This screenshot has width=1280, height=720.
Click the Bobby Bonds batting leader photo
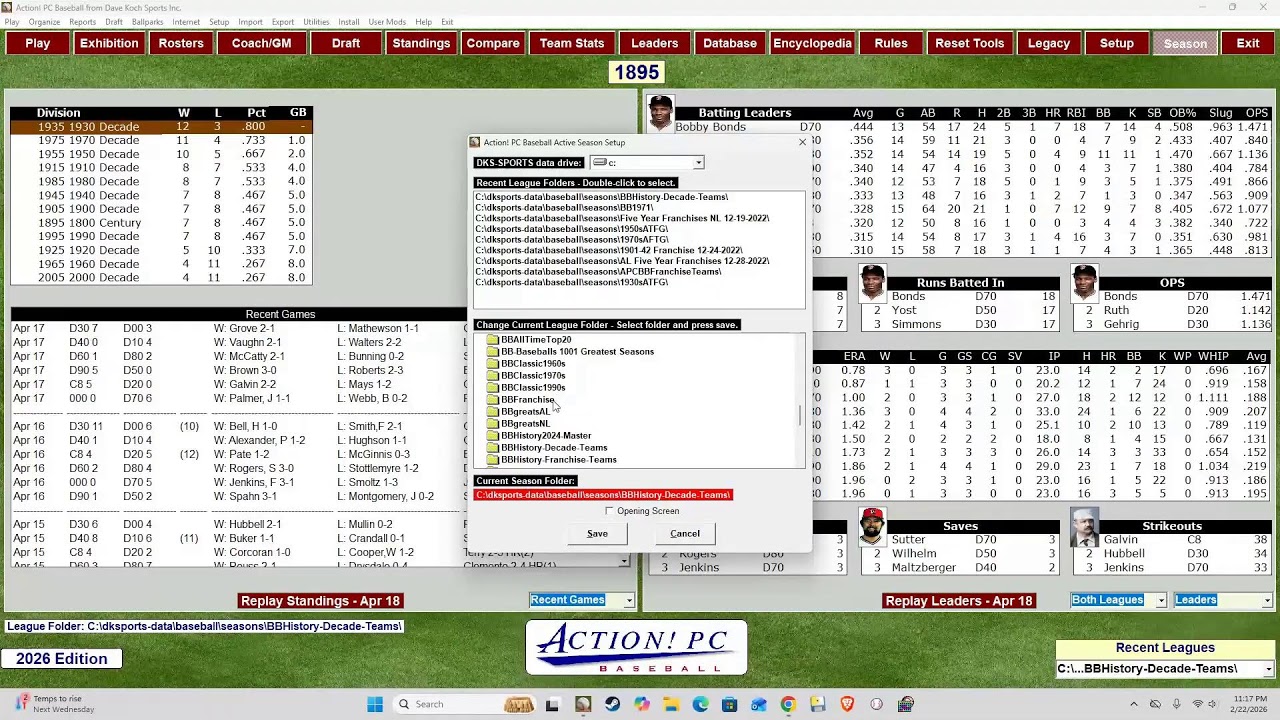660,113
